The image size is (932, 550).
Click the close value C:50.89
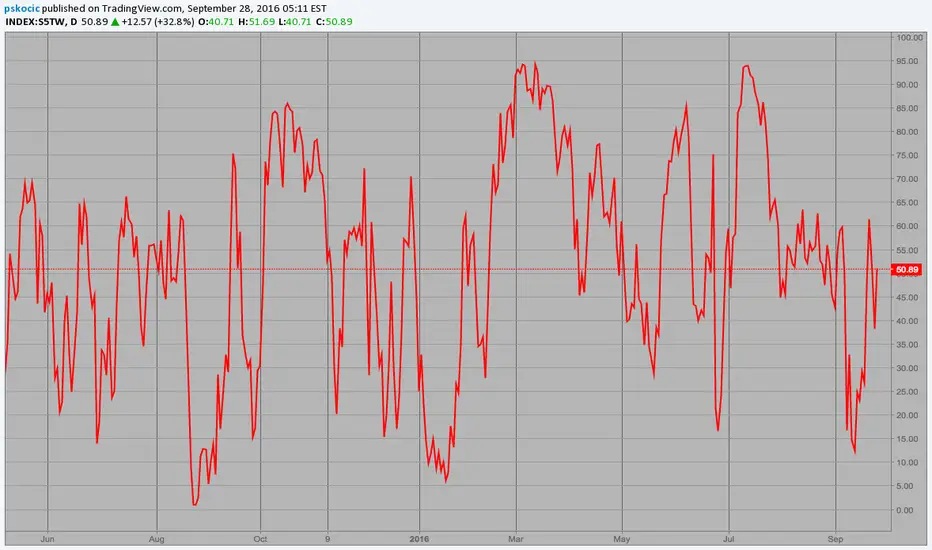pos(334,21)
